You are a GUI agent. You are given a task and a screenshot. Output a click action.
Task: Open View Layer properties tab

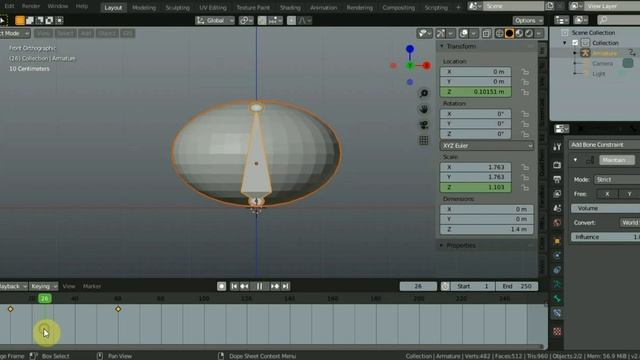[557, 193]
